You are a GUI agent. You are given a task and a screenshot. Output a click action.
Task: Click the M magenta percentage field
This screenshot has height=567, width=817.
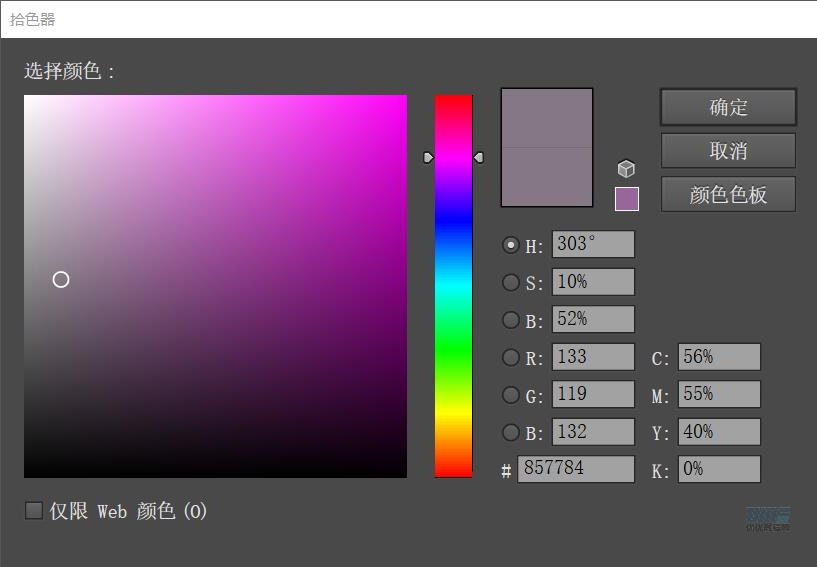[x=718, y=395]
